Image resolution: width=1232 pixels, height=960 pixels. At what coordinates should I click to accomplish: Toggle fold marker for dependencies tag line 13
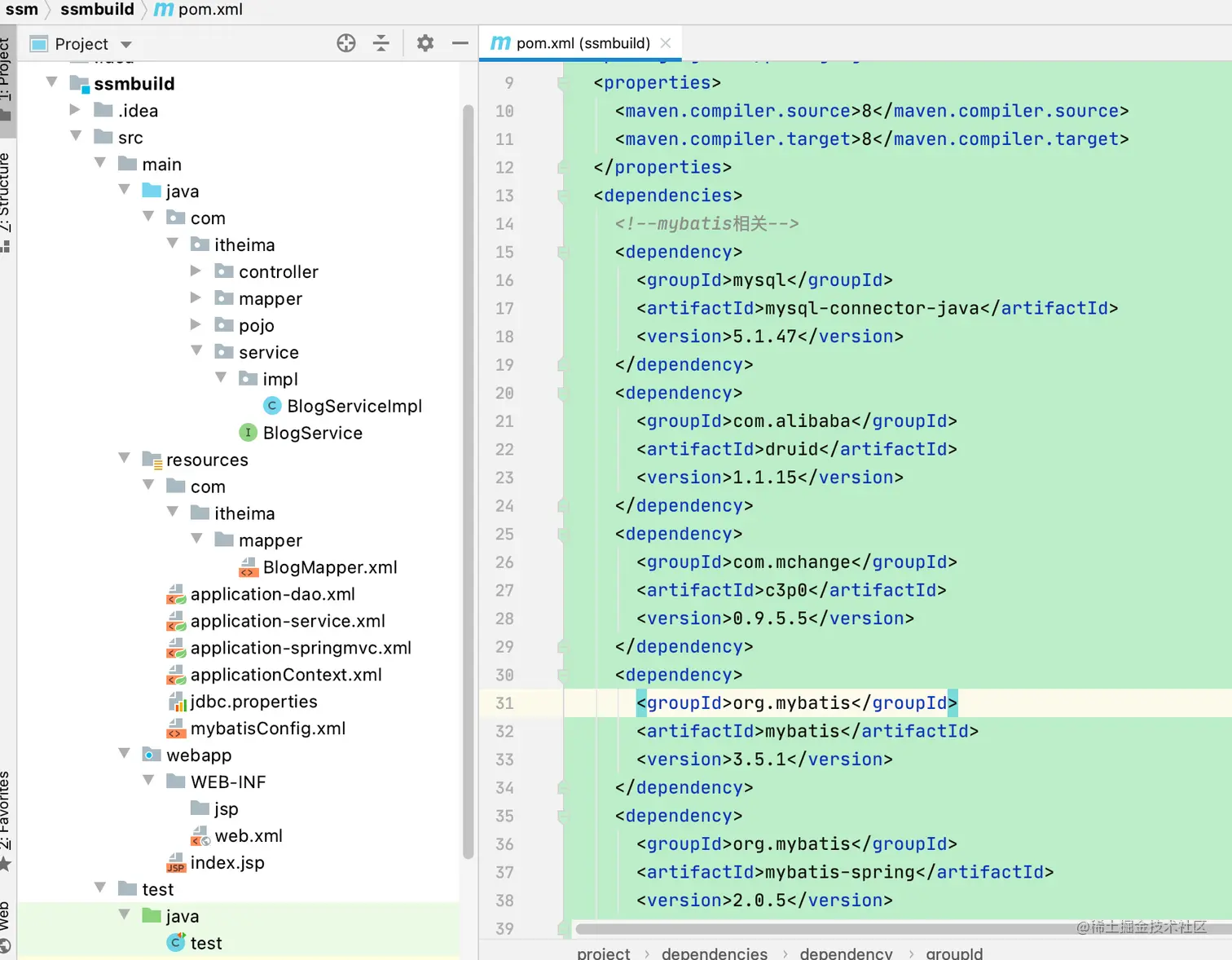[562, 196]
